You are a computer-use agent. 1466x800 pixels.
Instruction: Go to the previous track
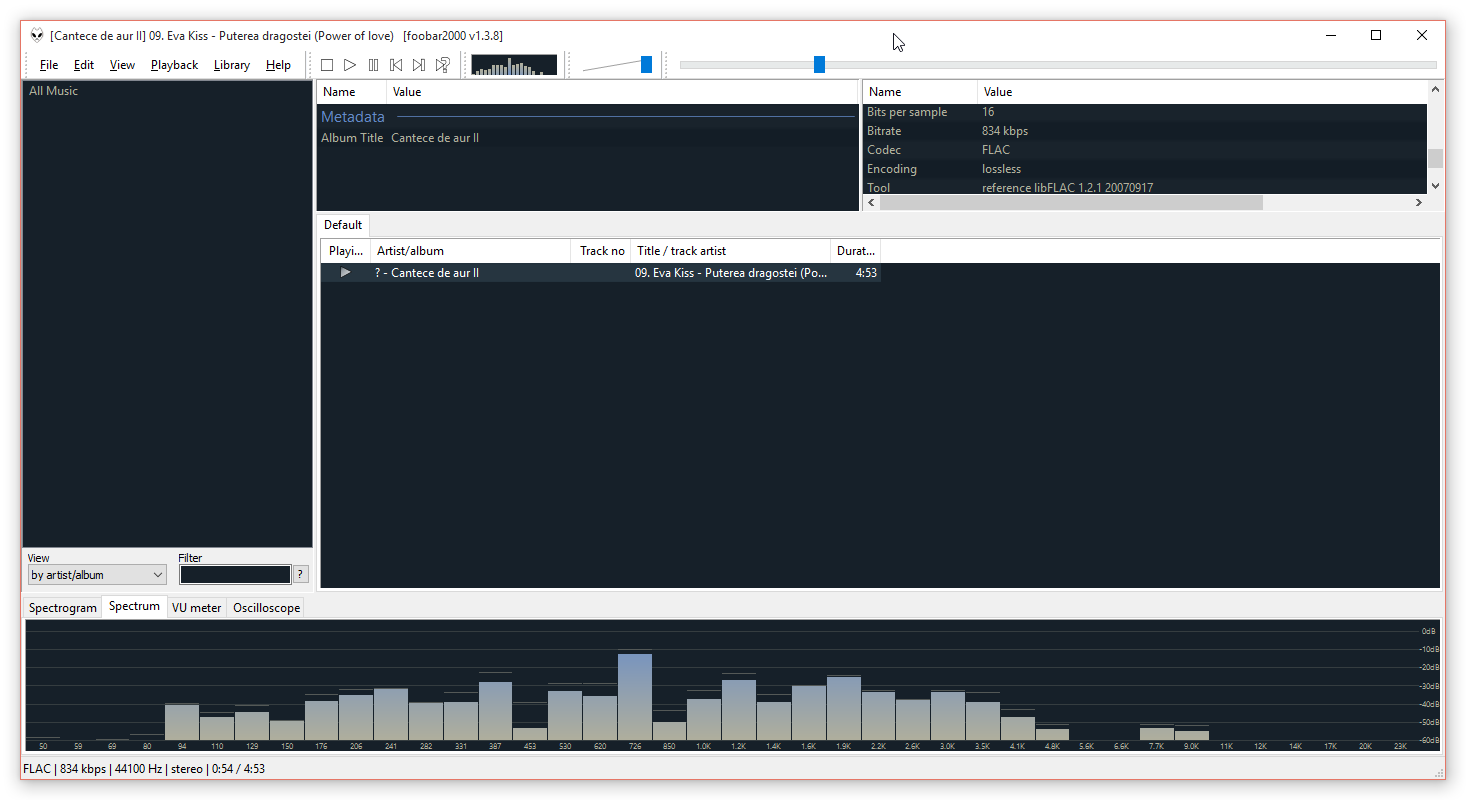coord(396,65)
